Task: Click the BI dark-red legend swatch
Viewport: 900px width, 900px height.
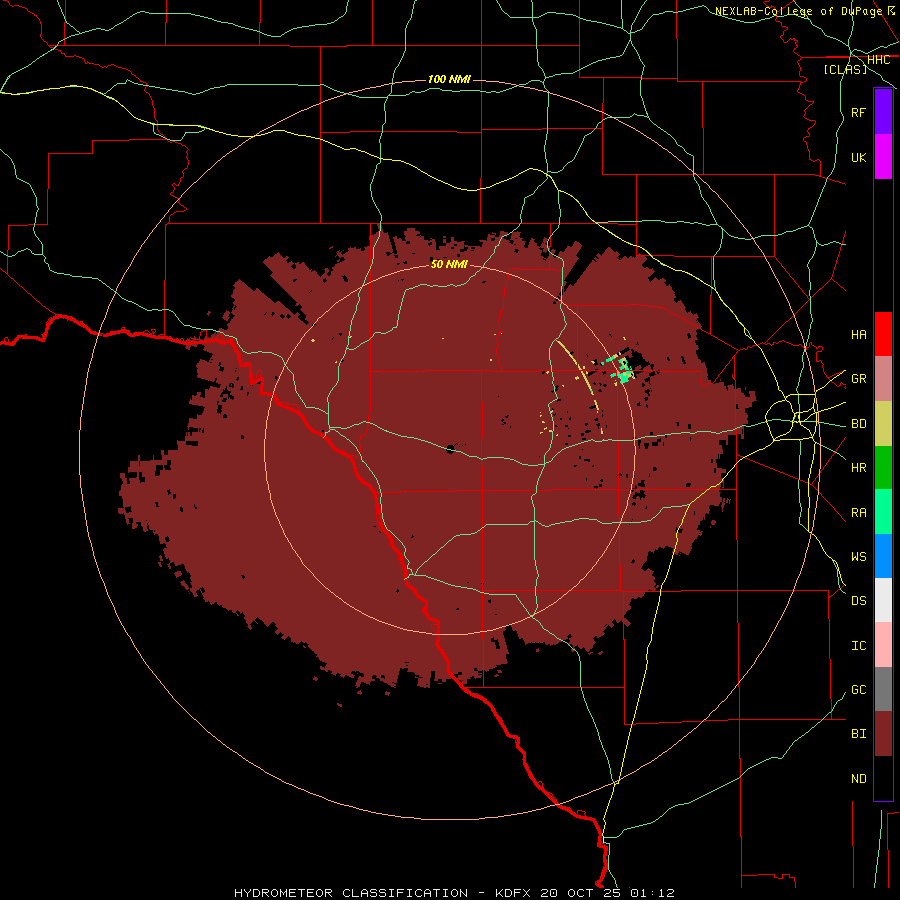Action: click(883, 734)
